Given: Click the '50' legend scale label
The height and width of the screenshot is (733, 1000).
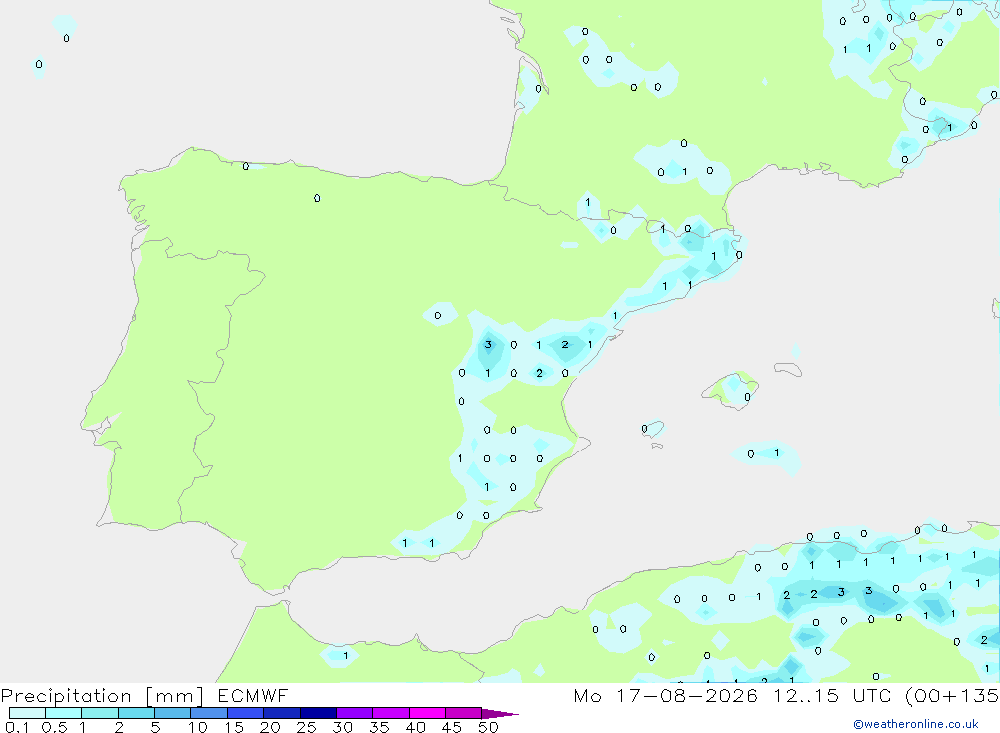Looking at the screenshot, I should 488,727.
